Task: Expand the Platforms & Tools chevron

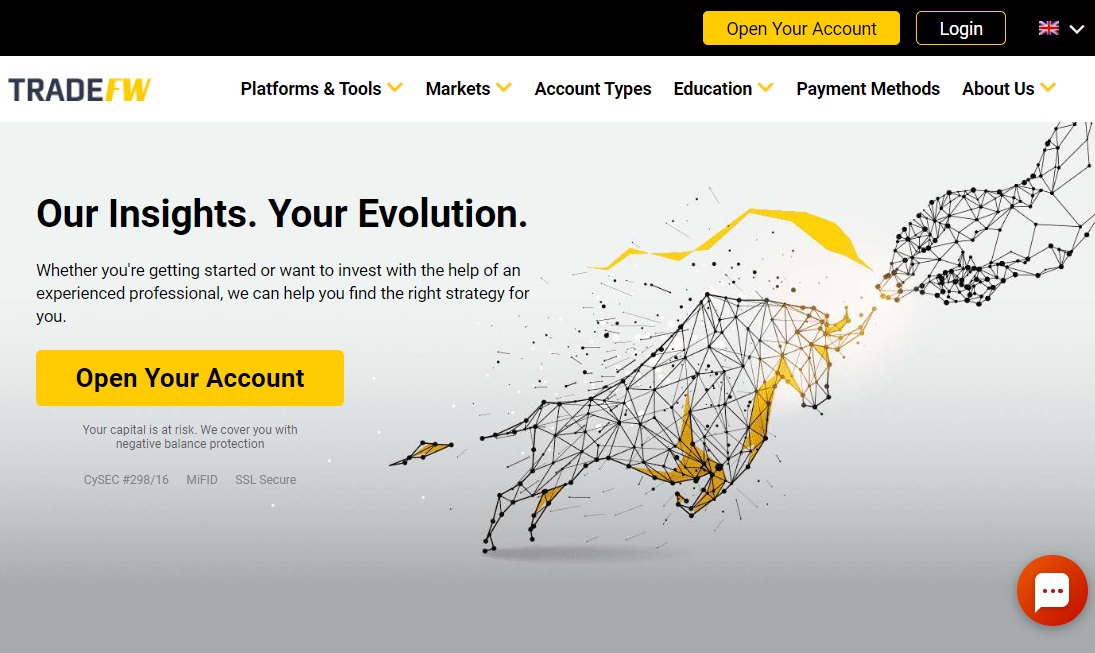Action: tap(395, 88)
